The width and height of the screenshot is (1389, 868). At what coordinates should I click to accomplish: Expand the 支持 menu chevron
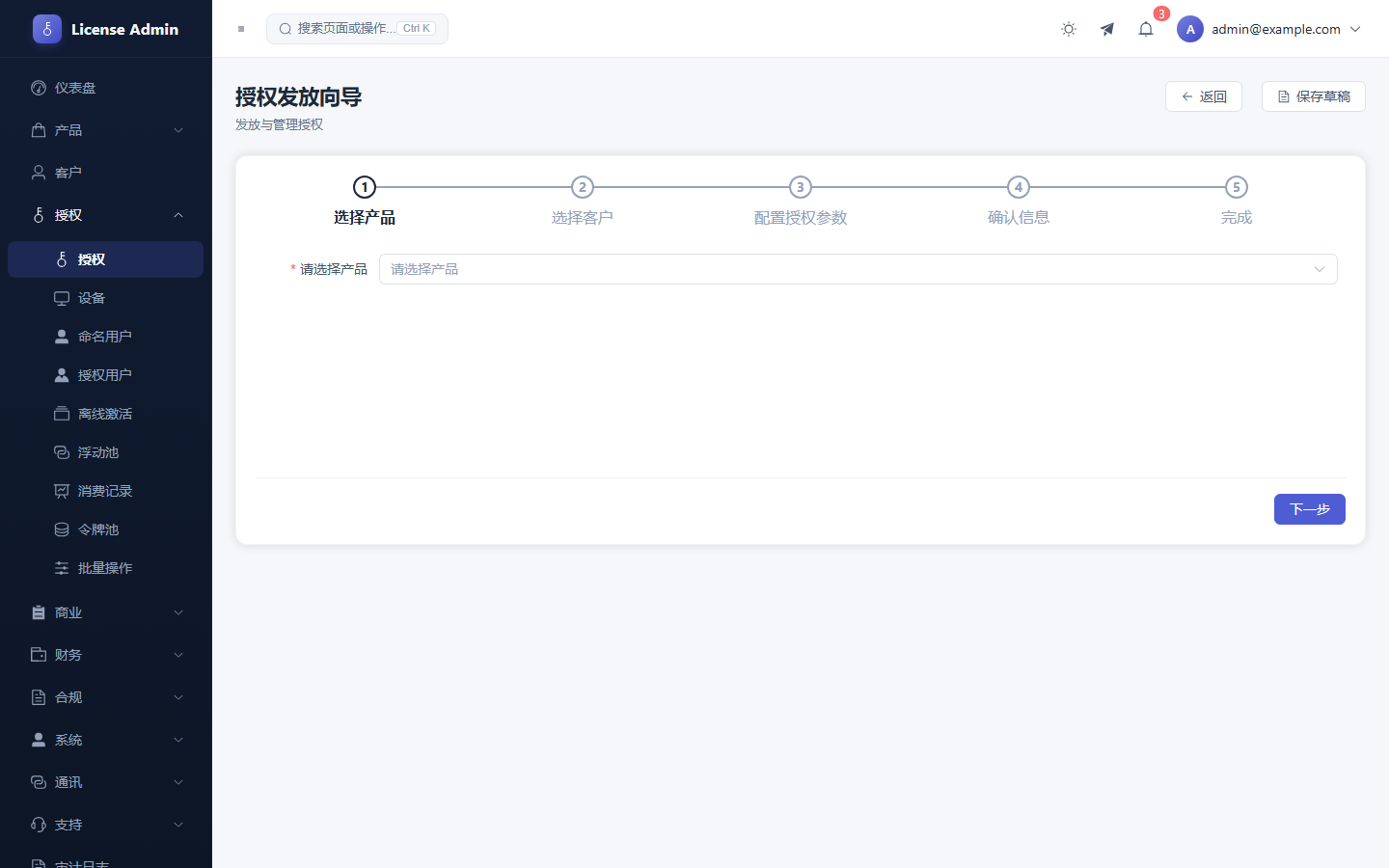click(178, 825)
